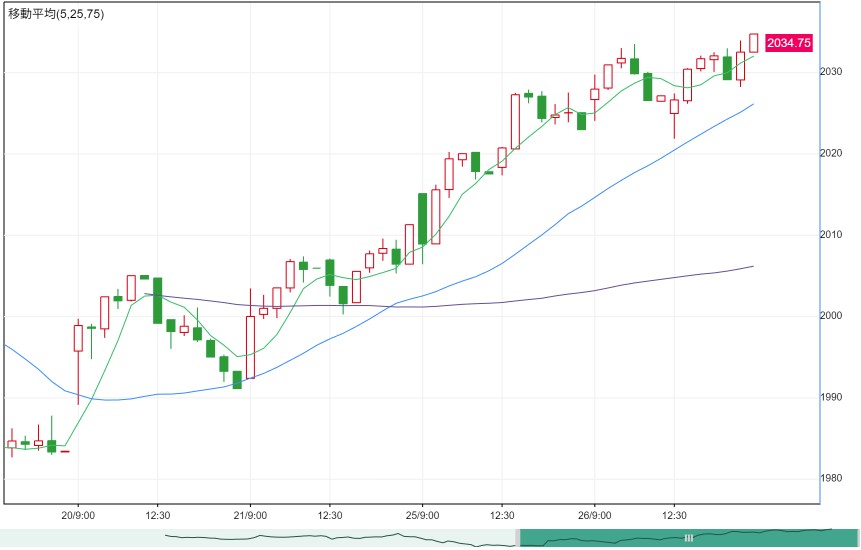
Task: Select the 26/9:00 time axis label
Action: pos(595,515)
